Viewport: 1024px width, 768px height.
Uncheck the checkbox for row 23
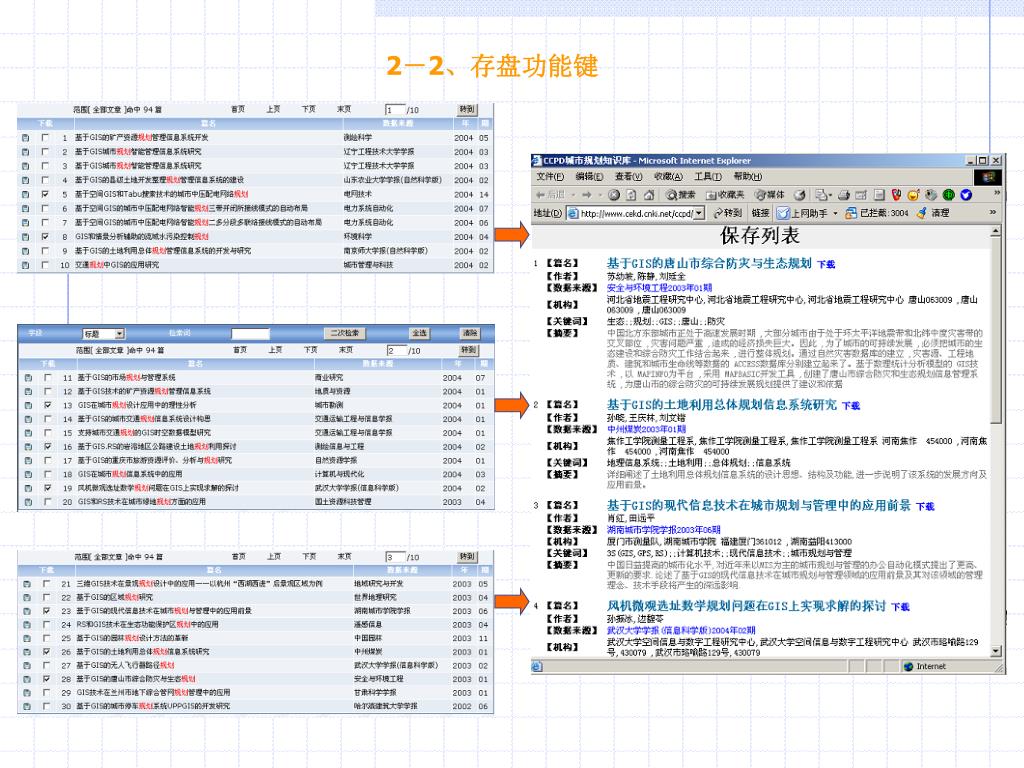[x=46, y=611]
